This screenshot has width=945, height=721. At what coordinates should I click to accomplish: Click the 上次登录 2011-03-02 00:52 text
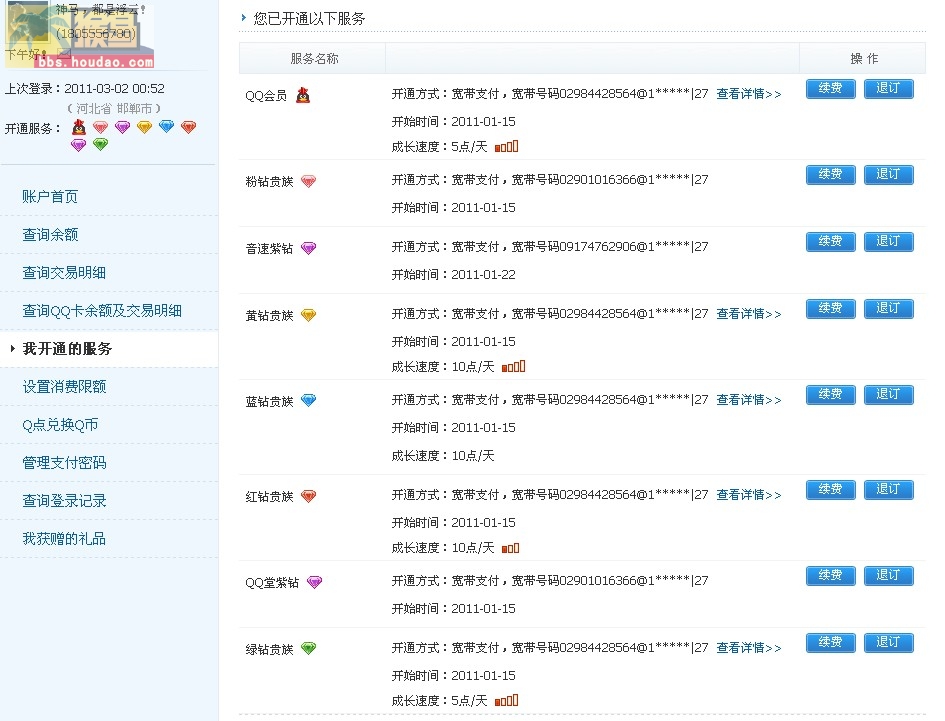click(x=84, y=89)
